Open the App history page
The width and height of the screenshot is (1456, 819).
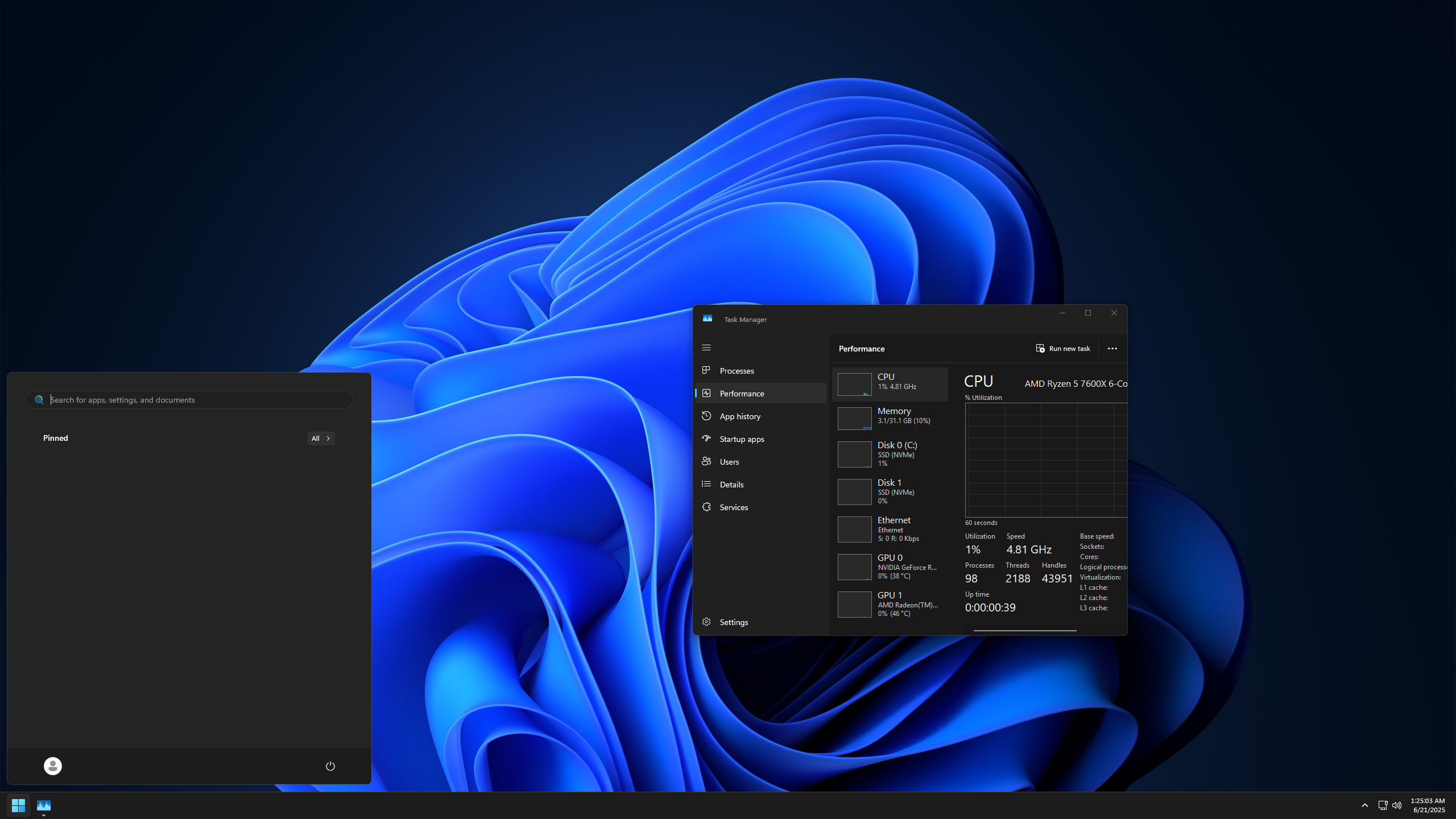[x=761, y=416]
